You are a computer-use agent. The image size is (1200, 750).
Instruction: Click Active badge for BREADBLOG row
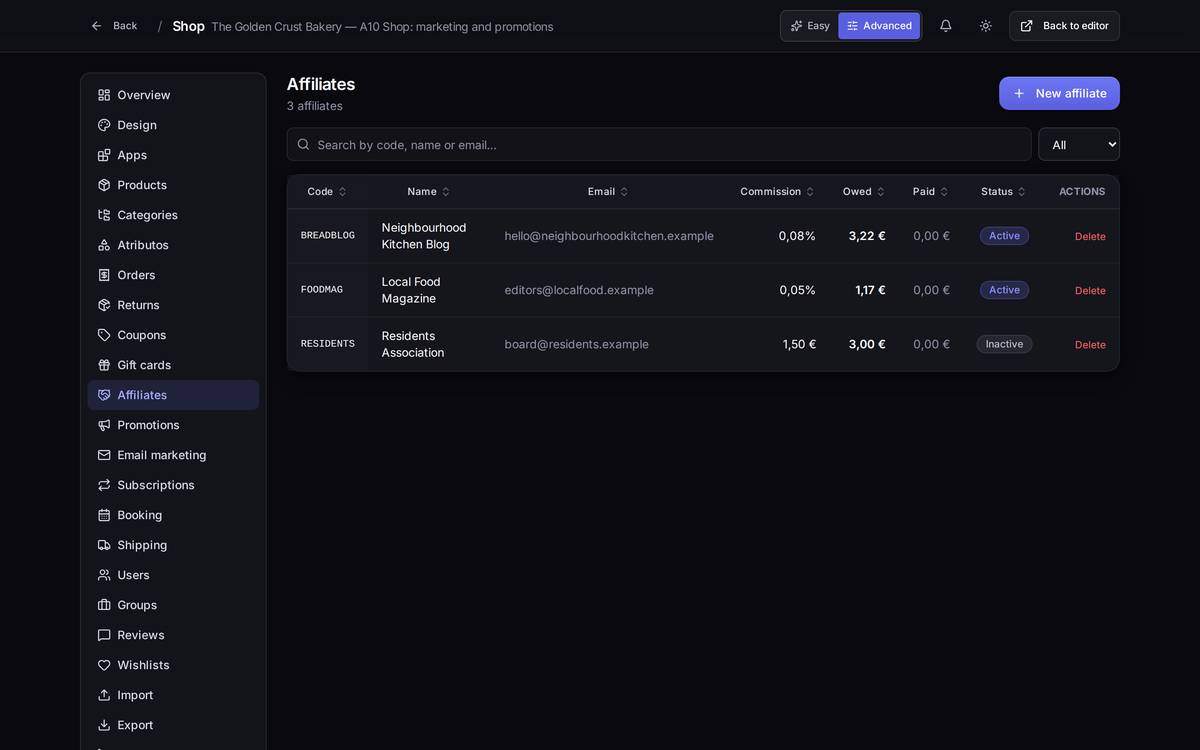[1004, 236]
